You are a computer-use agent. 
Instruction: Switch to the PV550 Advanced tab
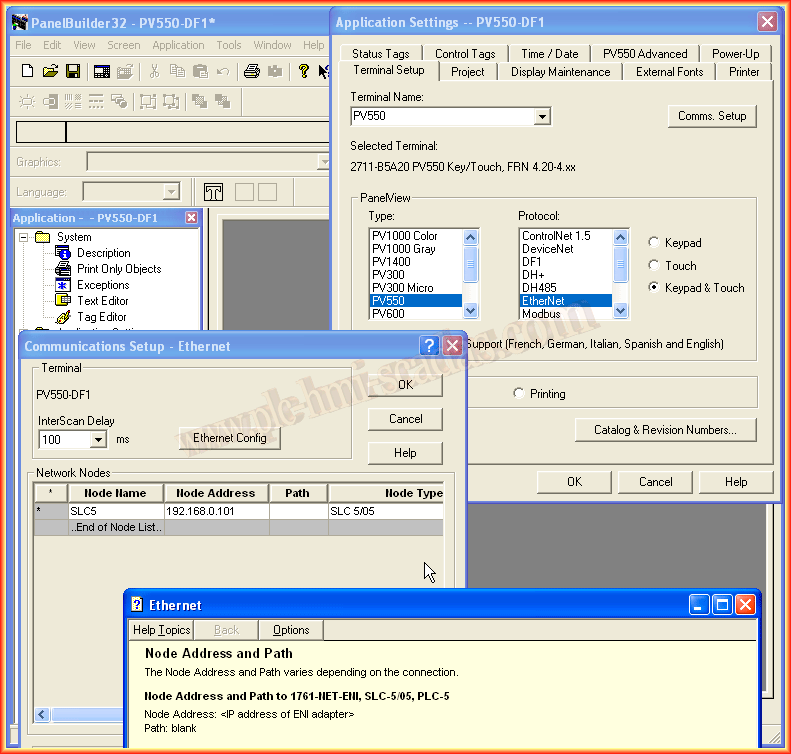(645, 54)
